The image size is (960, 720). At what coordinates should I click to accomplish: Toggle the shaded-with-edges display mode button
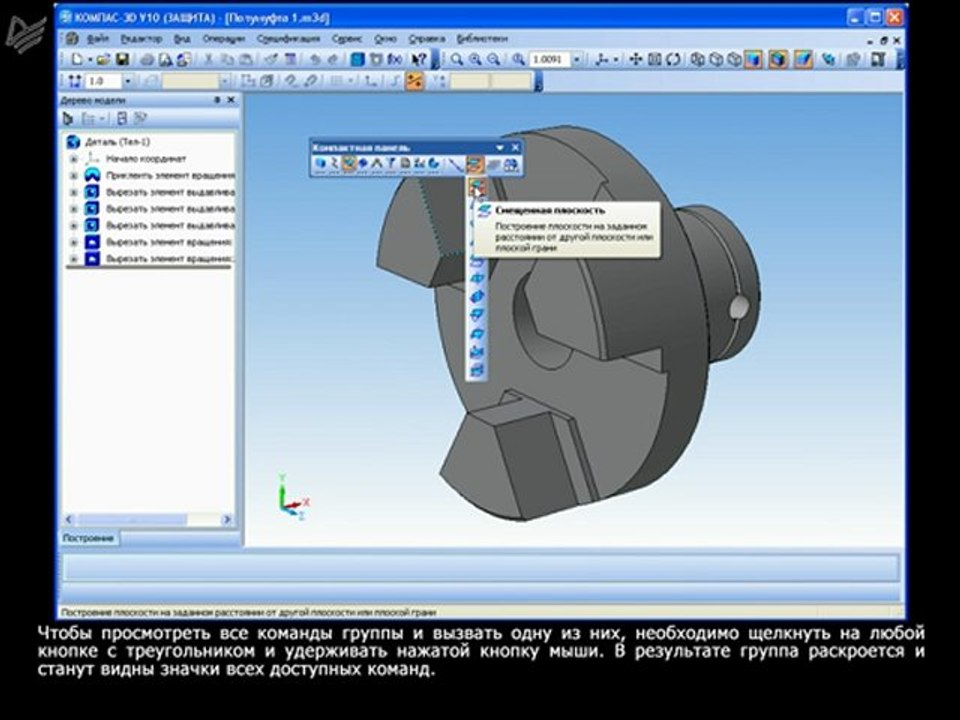pos(778,59)
